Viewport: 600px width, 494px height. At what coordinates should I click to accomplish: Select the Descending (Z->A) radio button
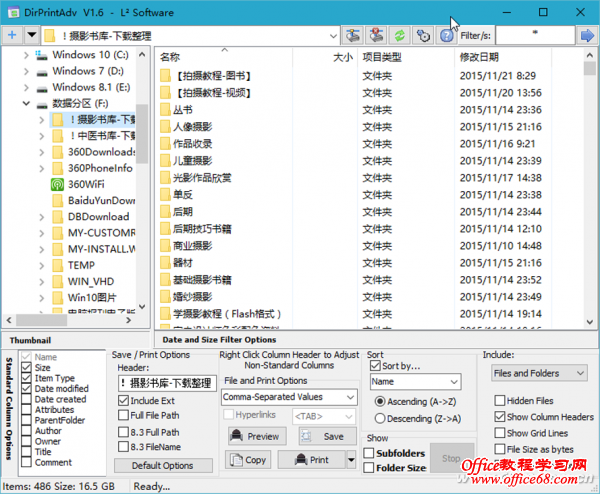coord(380,419)
